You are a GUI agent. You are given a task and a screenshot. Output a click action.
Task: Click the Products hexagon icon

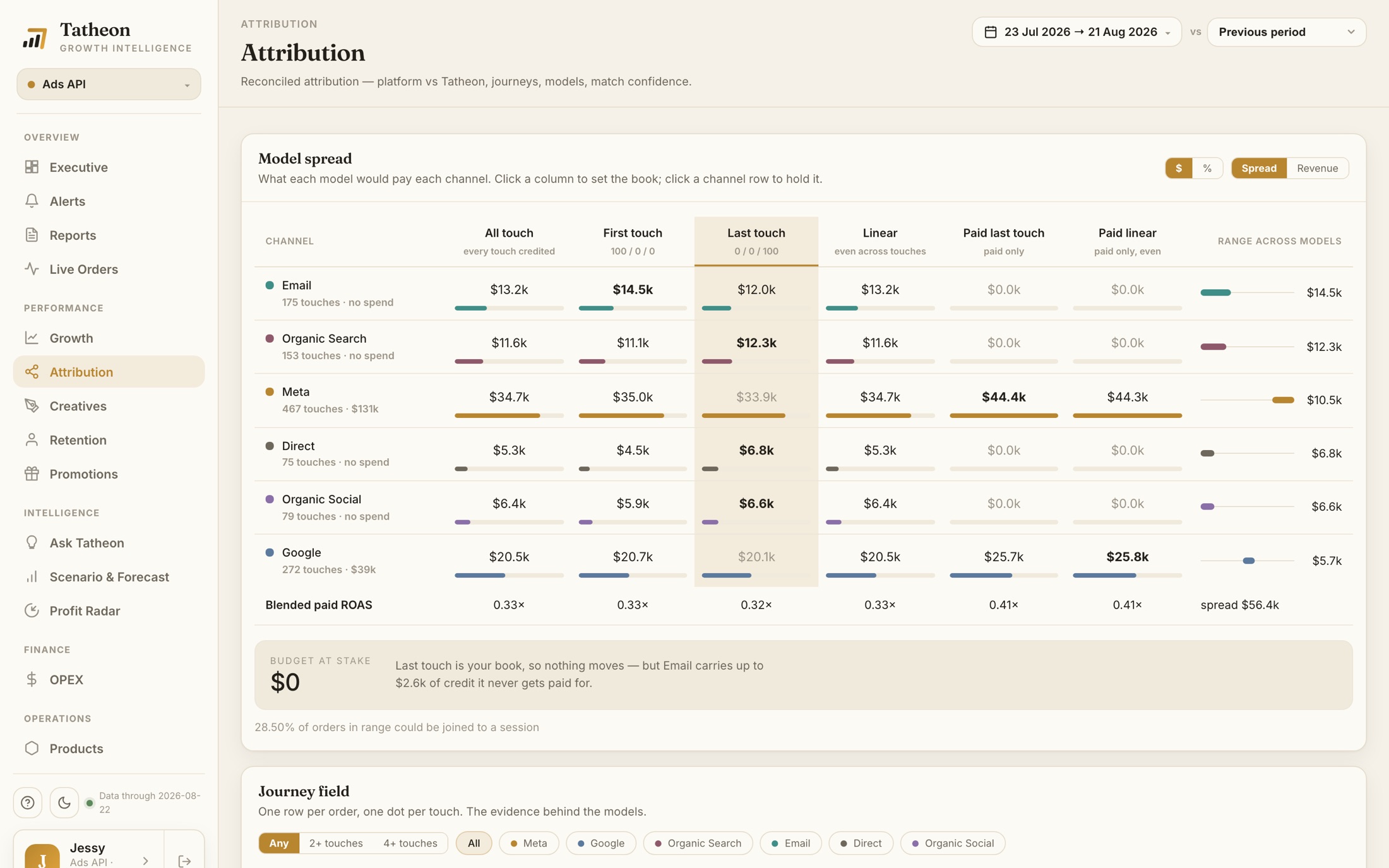32,748
